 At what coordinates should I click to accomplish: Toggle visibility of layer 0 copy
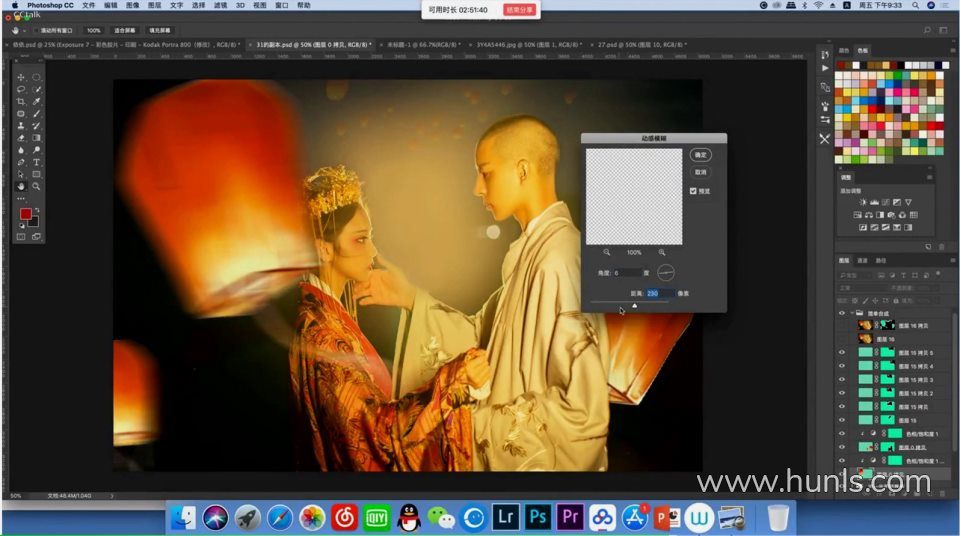842,447
